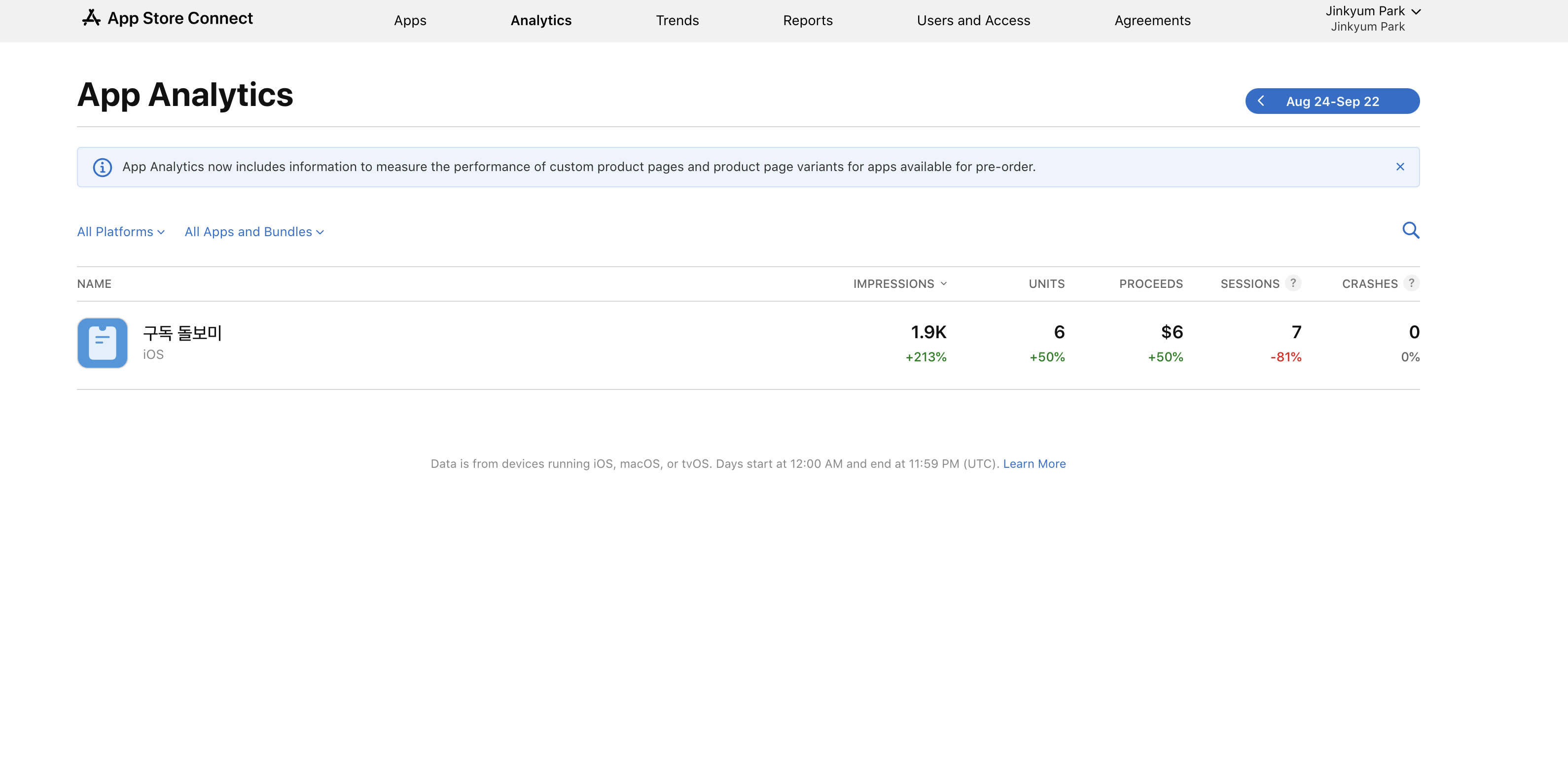Click the App Store Connect title

pyautogui.click(x=179, y=18)
